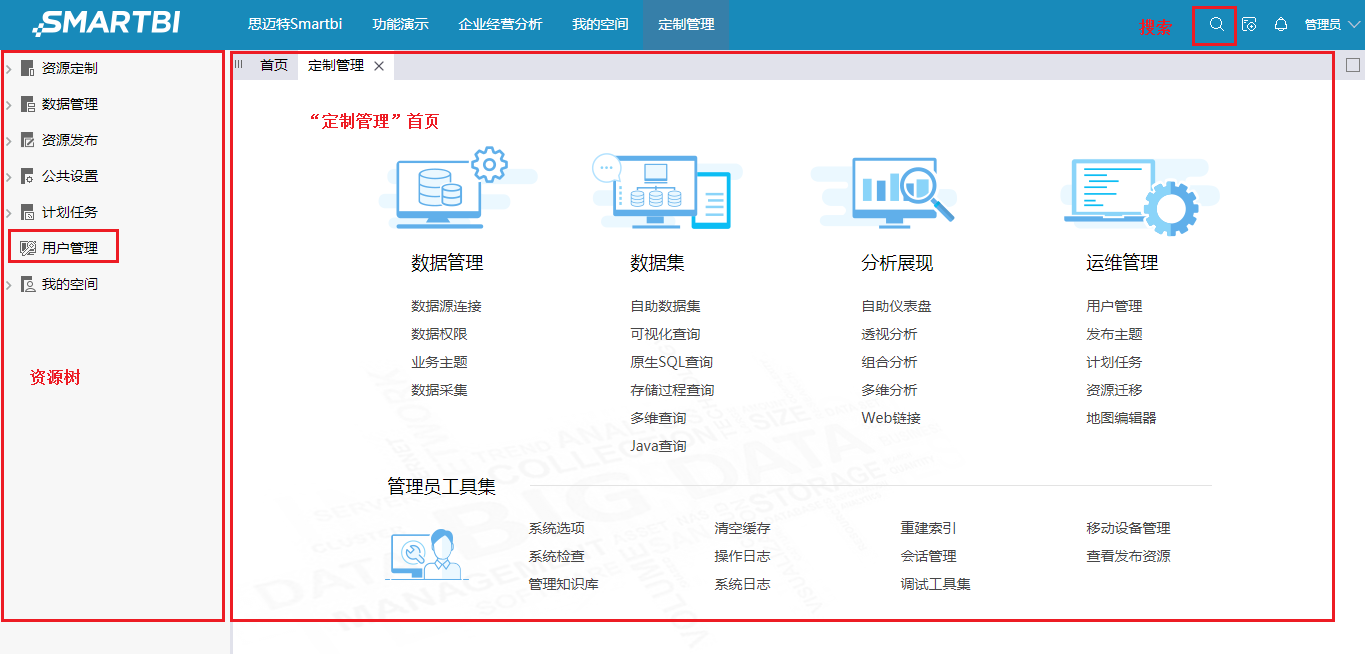Click the 计划任务 sidebar icon
The width and height of the screenshot is (1365, 654).
click(x=28, y=213)
